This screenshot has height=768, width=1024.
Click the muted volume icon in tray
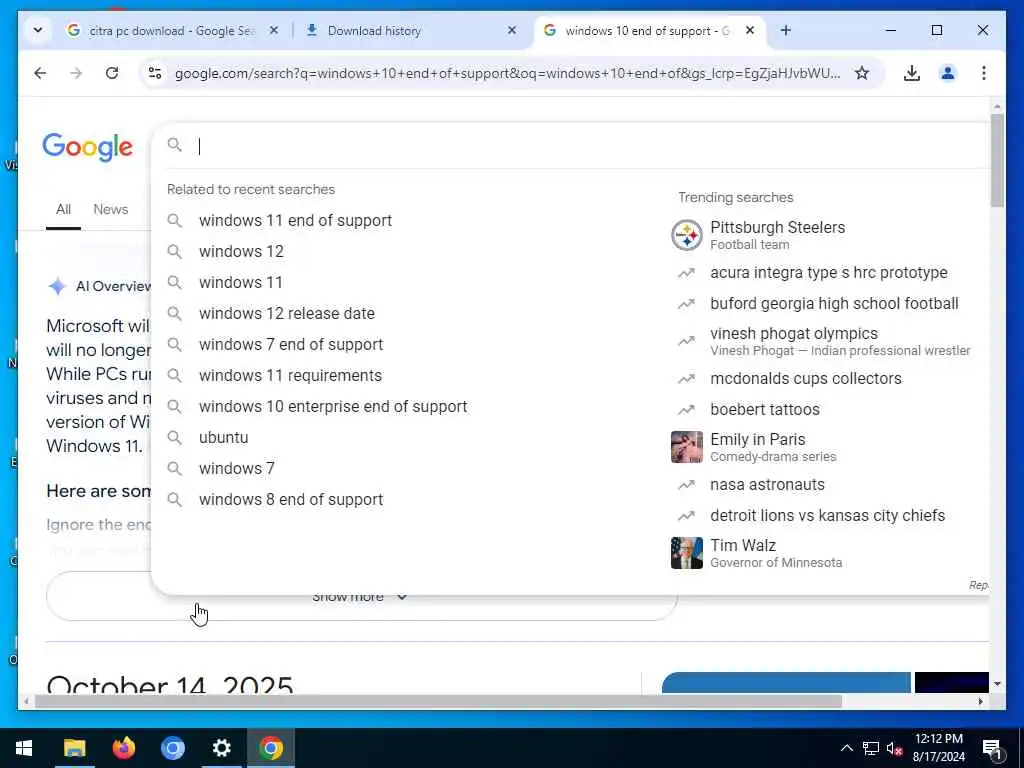point(894,748)
